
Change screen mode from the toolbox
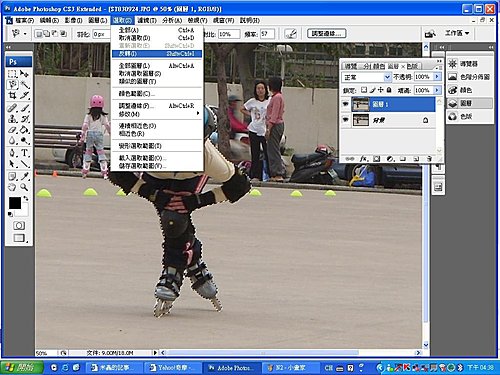coord(19,238)
